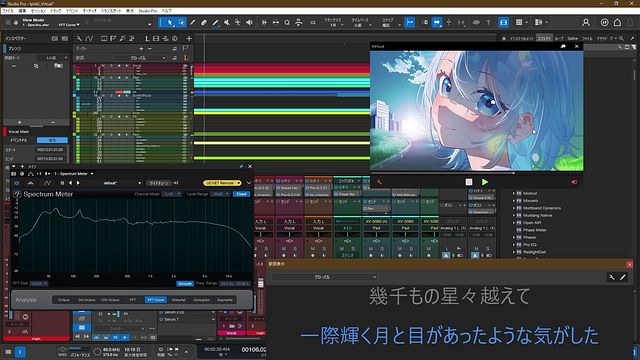Open the browser magnifier search icon
The height and width of the screenshot is (360, 640).
click(x=621, y=38)
